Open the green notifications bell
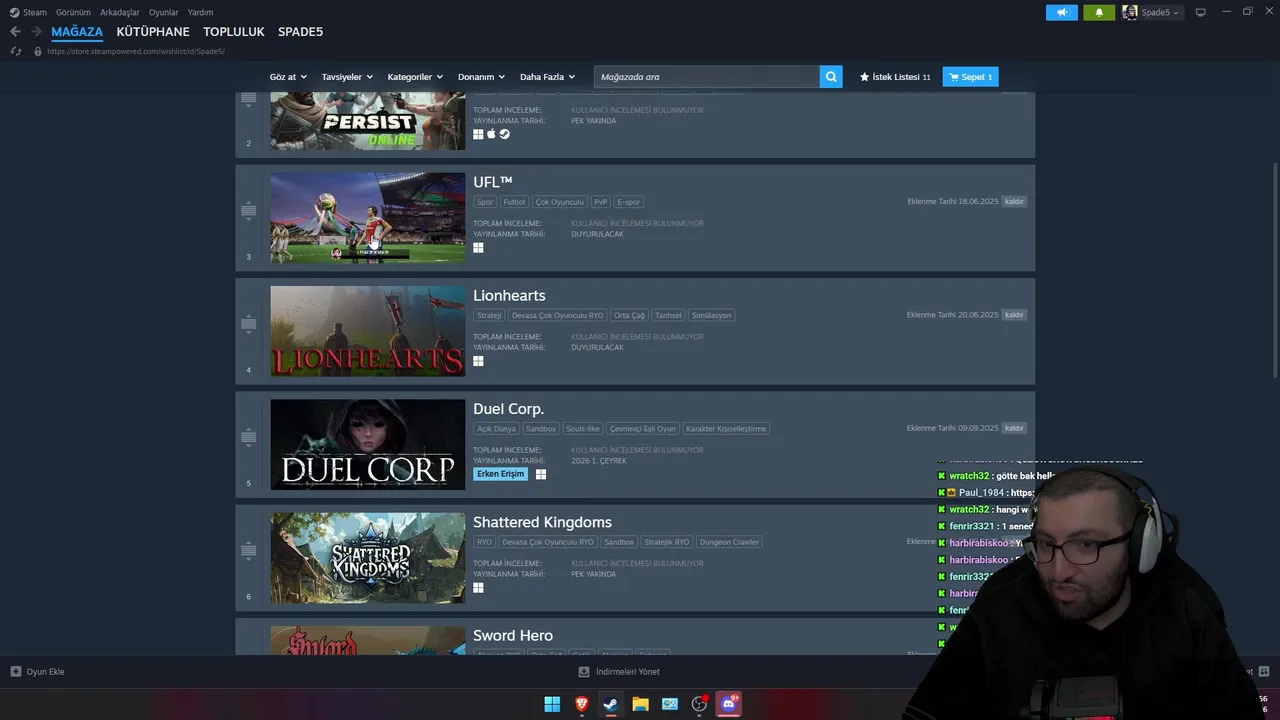This screenshot has height=720, width=1280. tap(1099, 12)
